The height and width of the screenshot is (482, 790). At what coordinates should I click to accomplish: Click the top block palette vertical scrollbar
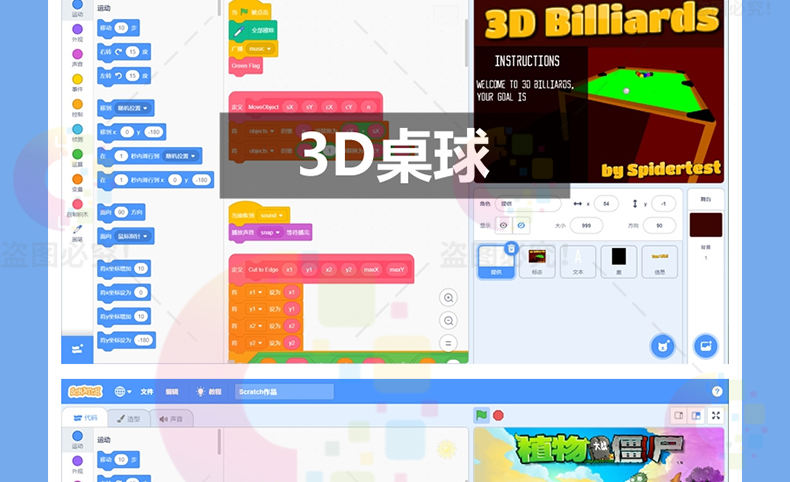(x=219, y=8)
